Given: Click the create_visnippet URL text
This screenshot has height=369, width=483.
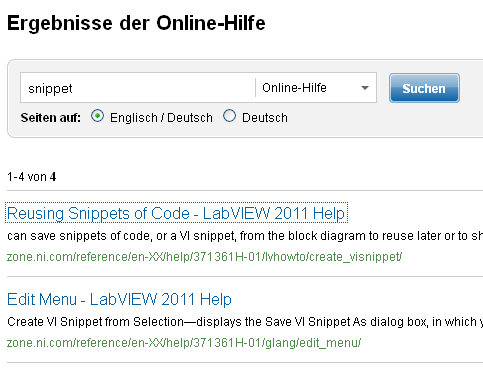Looking at the screenshot, I should coord(204,257).
